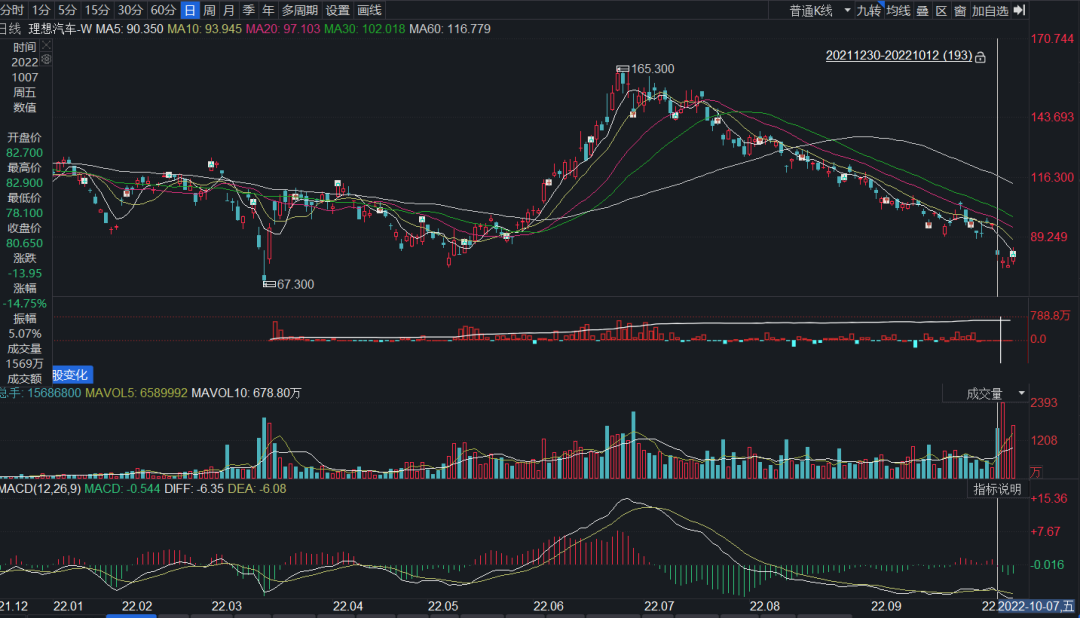The image size is (1080, 618).
Task: Close the data info panel with X icon
Action: pos(46,46)
